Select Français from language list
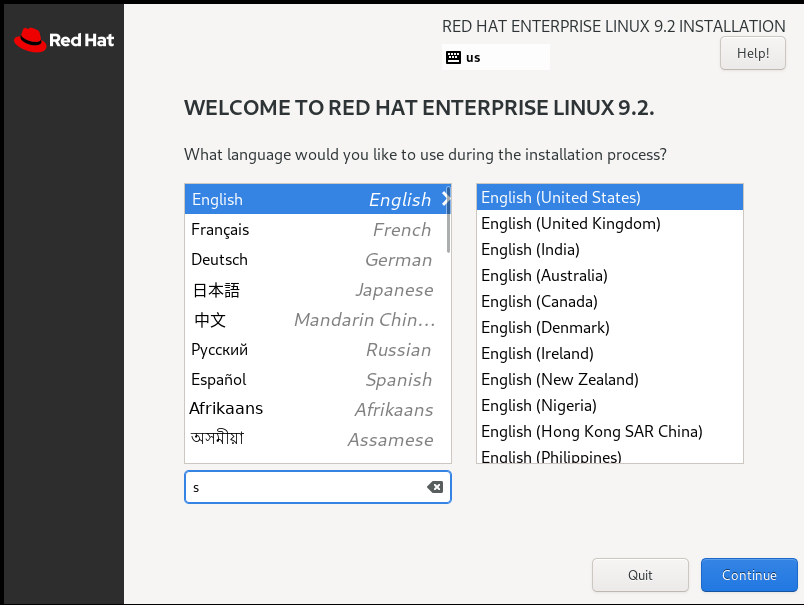Viewport: 804px width, 605px height. pyautogui.click(x=310, y=230)
